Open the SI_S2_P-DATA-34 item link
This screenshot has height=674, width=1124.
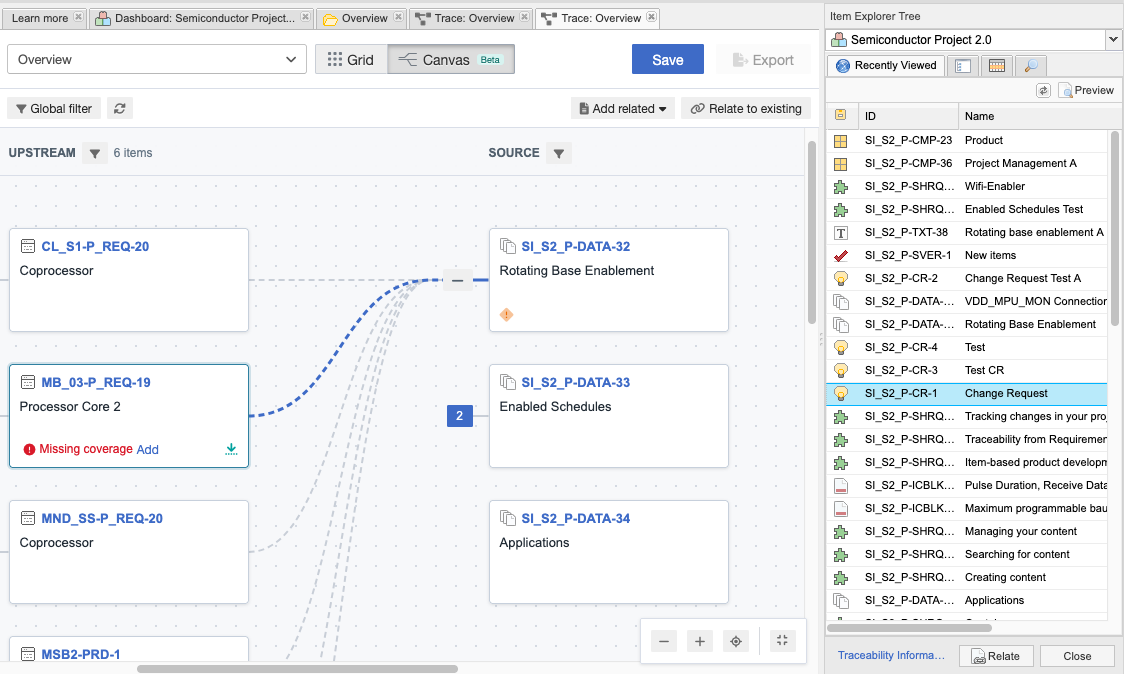tap(576, 518)
